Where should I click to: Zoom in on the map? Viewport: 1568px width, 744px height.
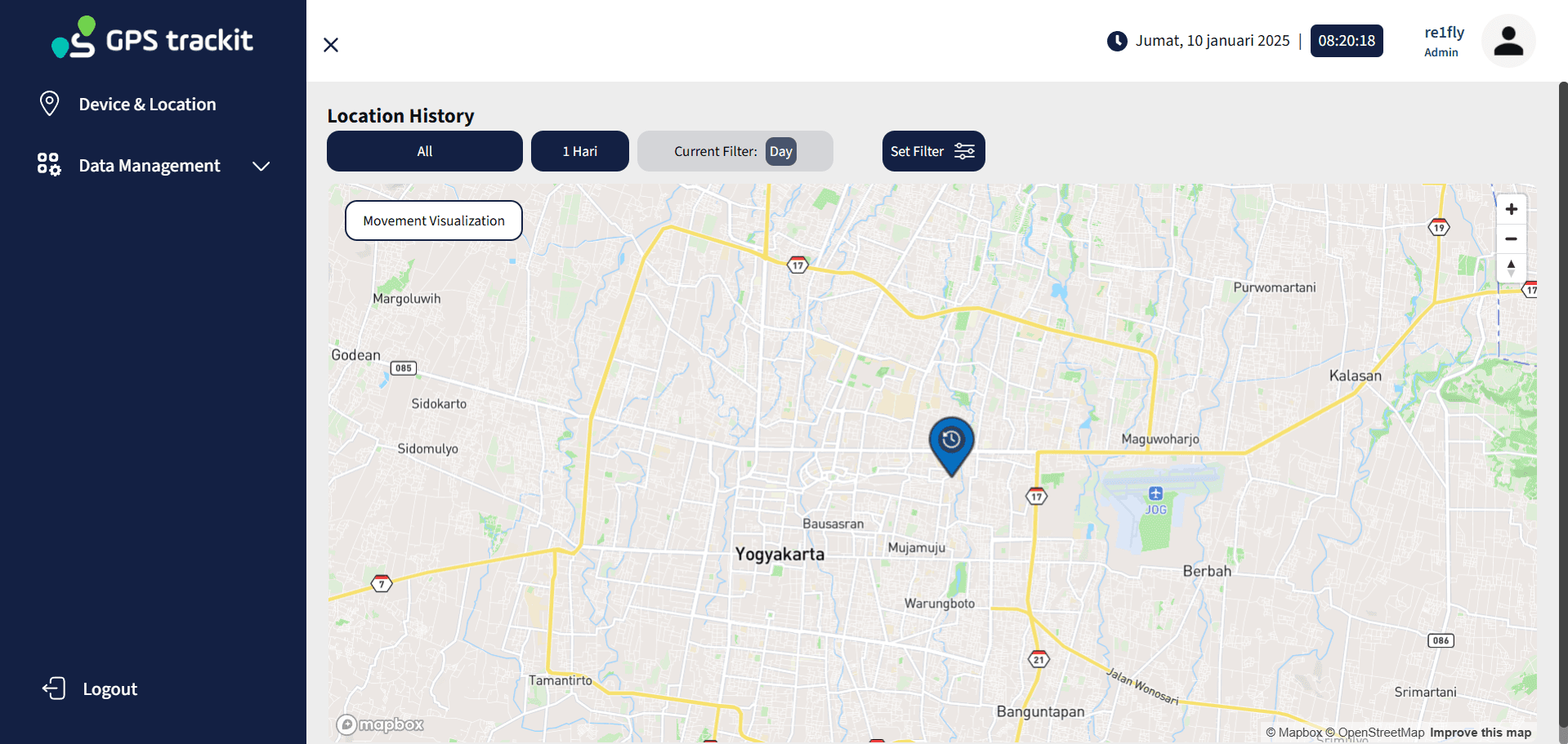pyautogui.click(x=1511, y=210)
